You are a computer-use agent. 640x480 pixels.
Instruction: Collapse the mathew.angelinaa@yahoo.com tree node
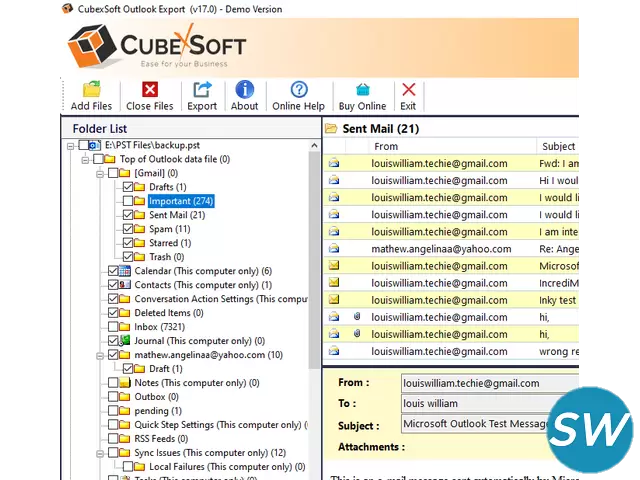[x=100, y=355]
